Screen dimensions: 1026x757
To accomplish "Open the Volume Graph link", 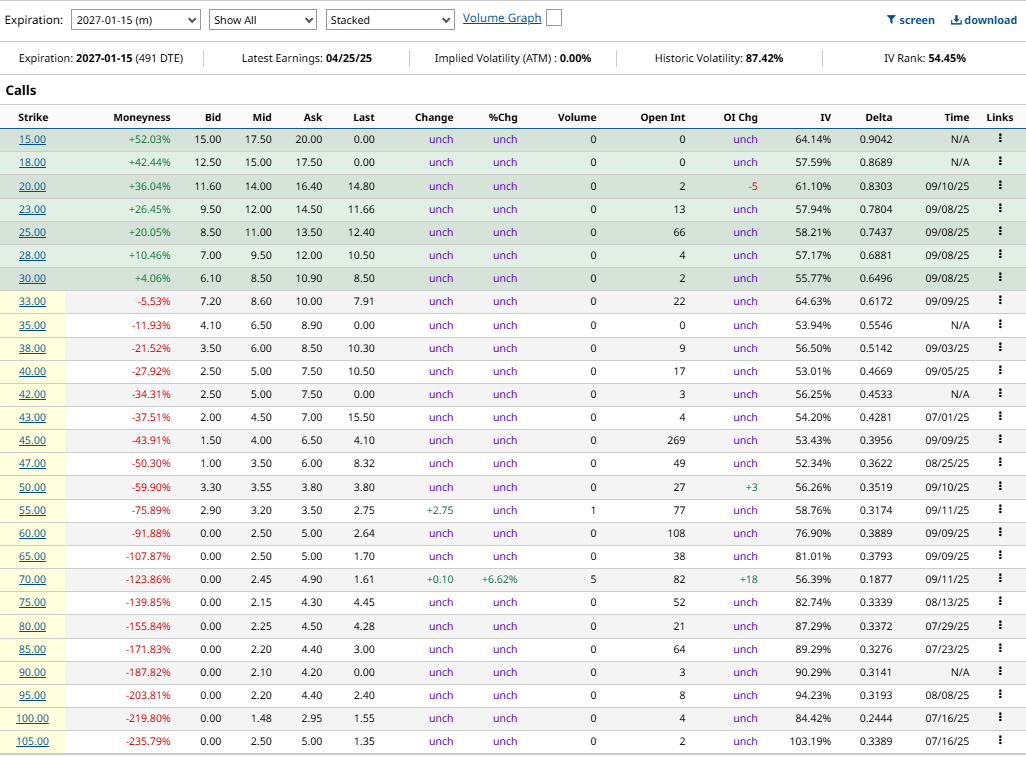I will [502, 18].
